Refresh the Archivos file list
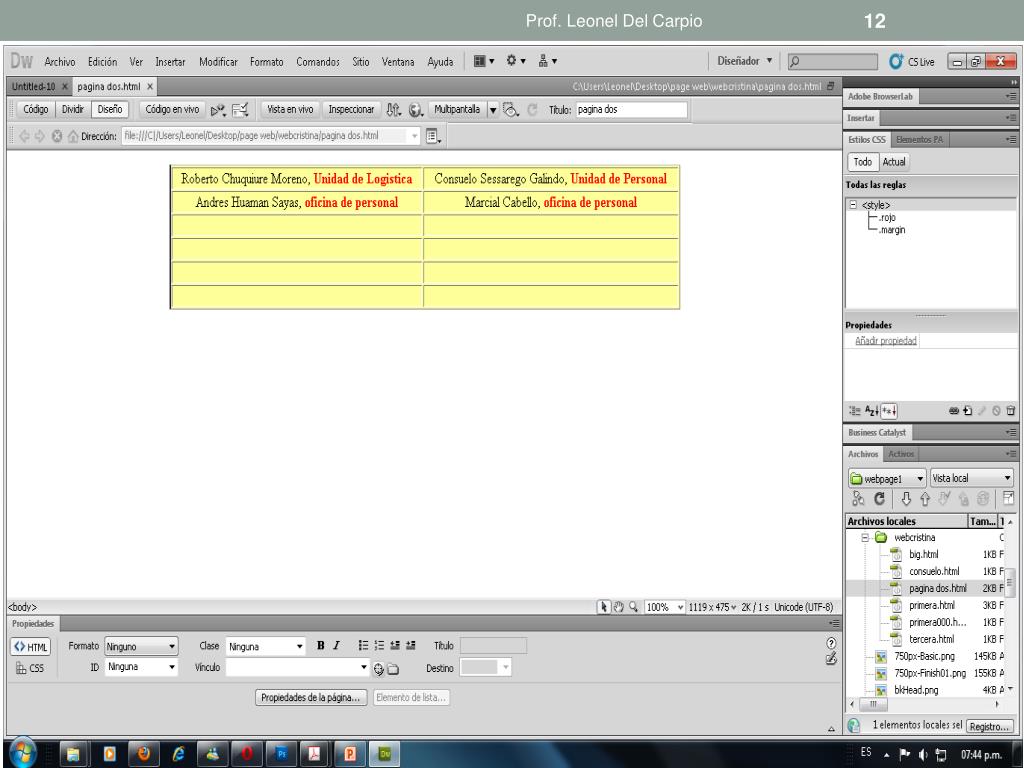The width and height of the screenshot is (1024, 768). (x=880, y=499)
